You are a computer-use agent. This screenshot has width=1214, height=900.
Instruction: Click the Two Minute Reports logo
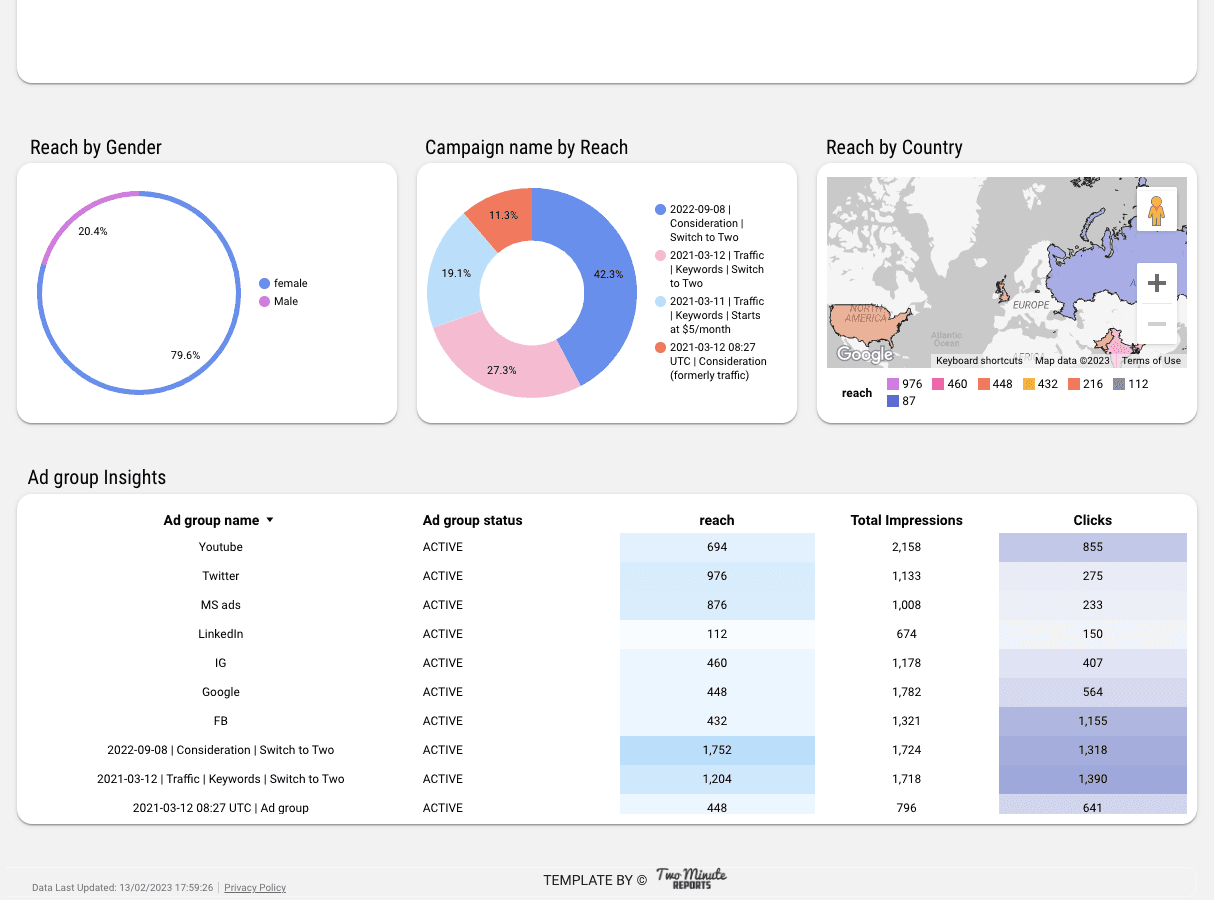click(x=690, y=879)
